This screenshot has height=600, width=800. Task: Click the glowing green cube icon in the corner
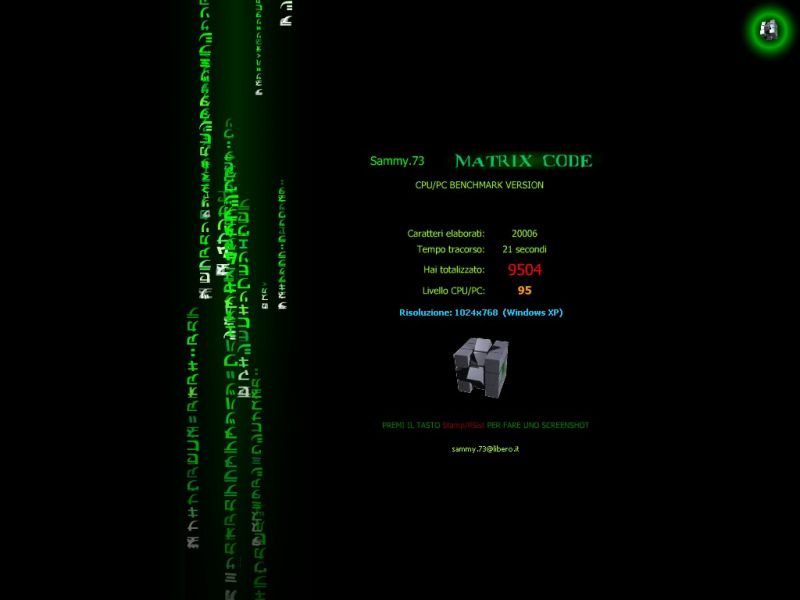[x=769, y=29]
